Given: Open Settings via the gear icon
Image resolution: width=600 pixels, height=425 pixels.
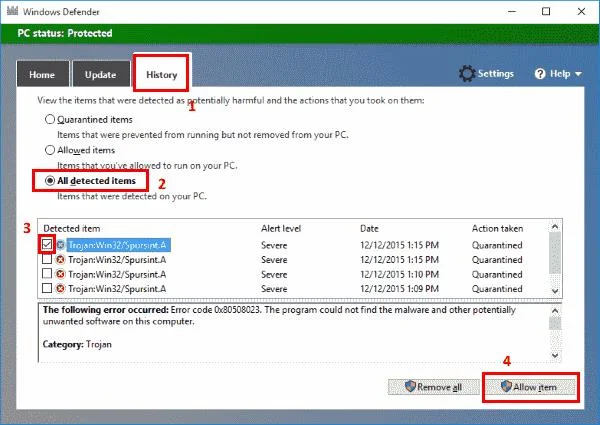Looking at the screenshot, I should point(467,73).
